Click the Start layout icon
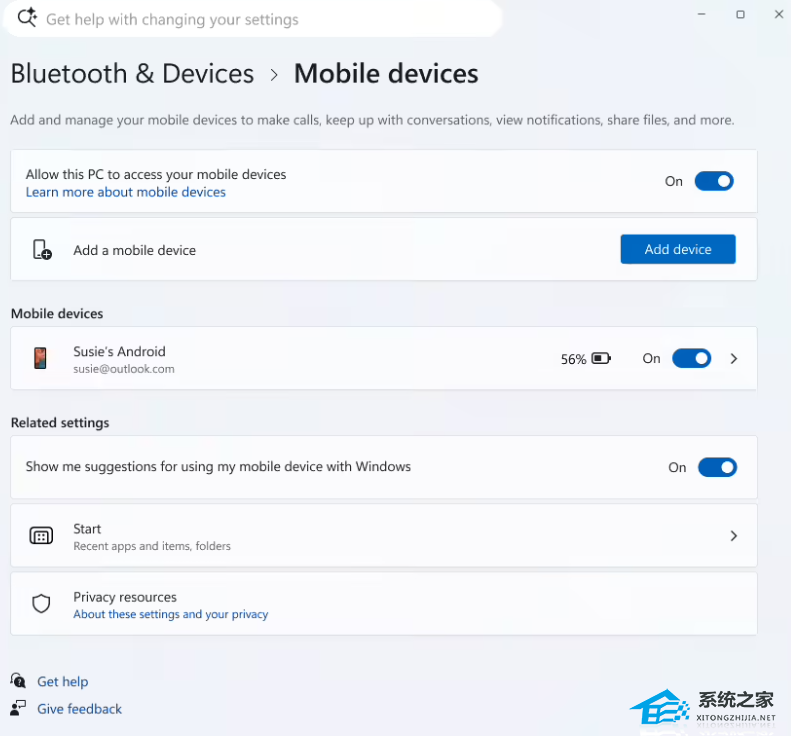 (x=41, y=536)
